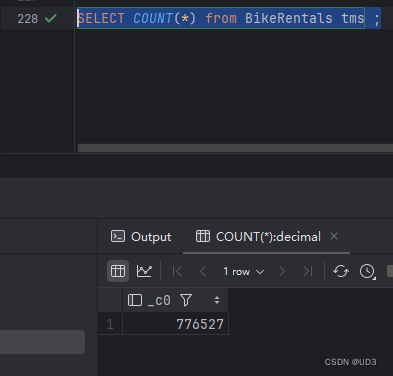This screenshot has height=376, width=393.
Task: Toggle sort order on _c0 column
Action: click(217, 300)
